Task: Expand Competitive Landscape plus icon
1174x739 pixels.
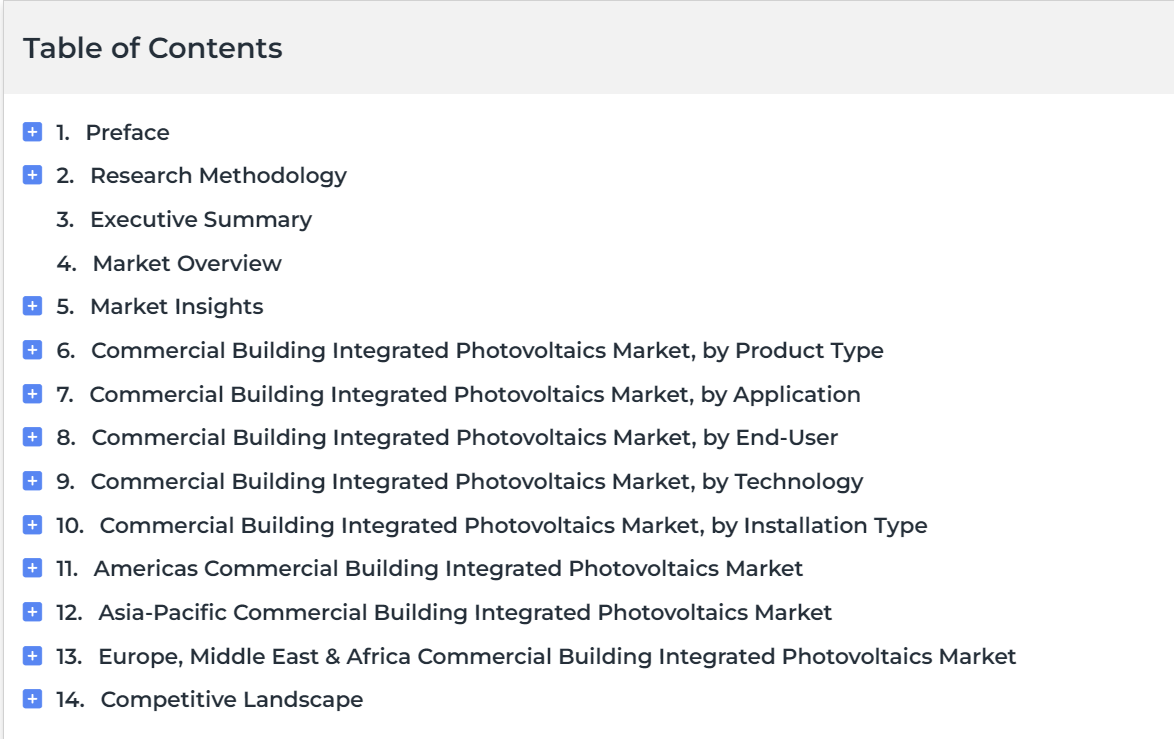Action: pos(32,699)
